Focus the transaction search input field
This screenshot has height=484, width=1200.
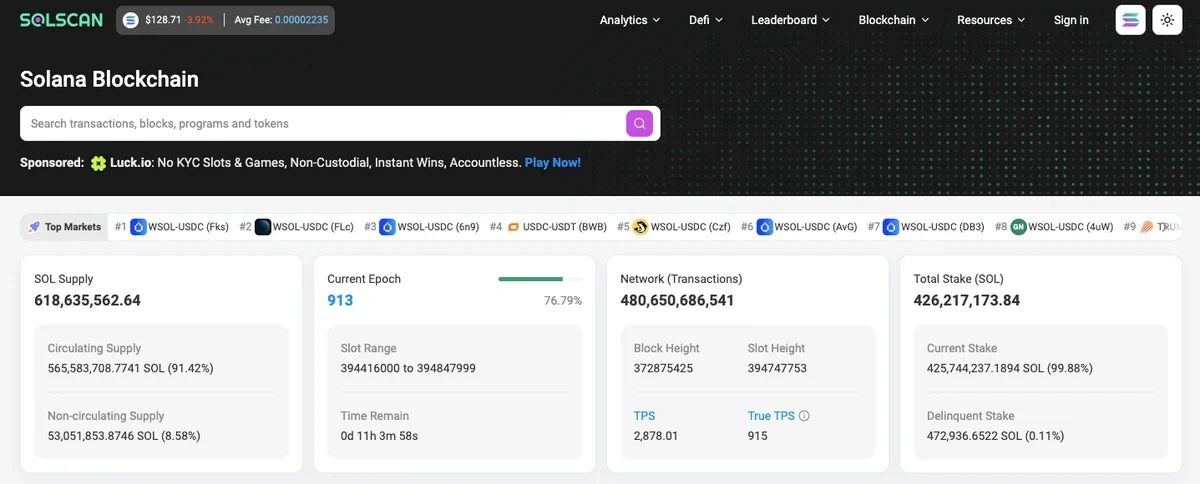click(320, 124)
